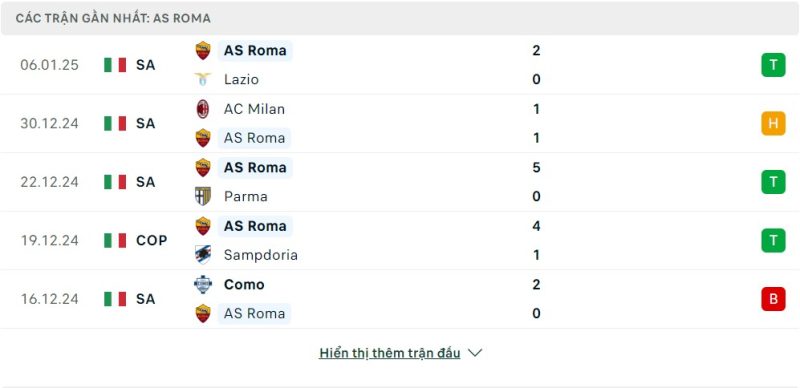Click the AC Milan club crest

203,109
